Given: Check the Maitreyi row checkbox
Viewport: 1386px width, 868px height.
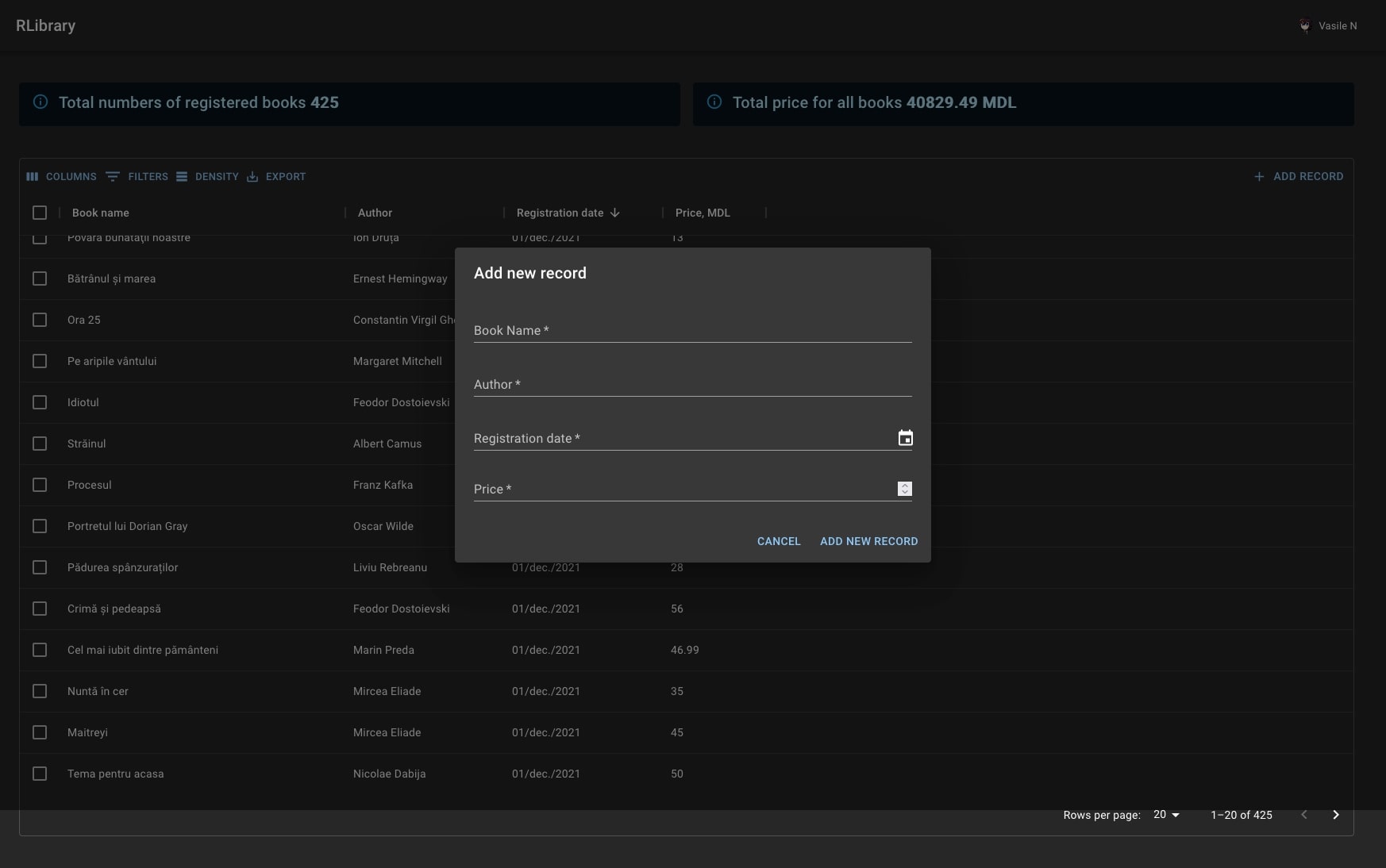Looking at the screenshot, I should click(x=40, y=732).
